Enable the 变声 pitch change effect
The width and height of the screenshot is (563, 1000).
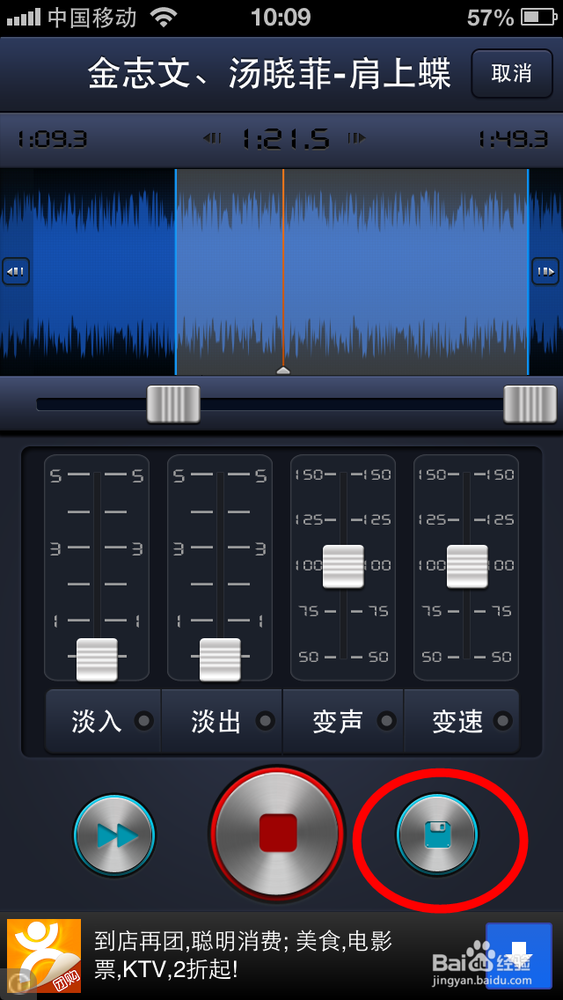(x=343, y=721)
